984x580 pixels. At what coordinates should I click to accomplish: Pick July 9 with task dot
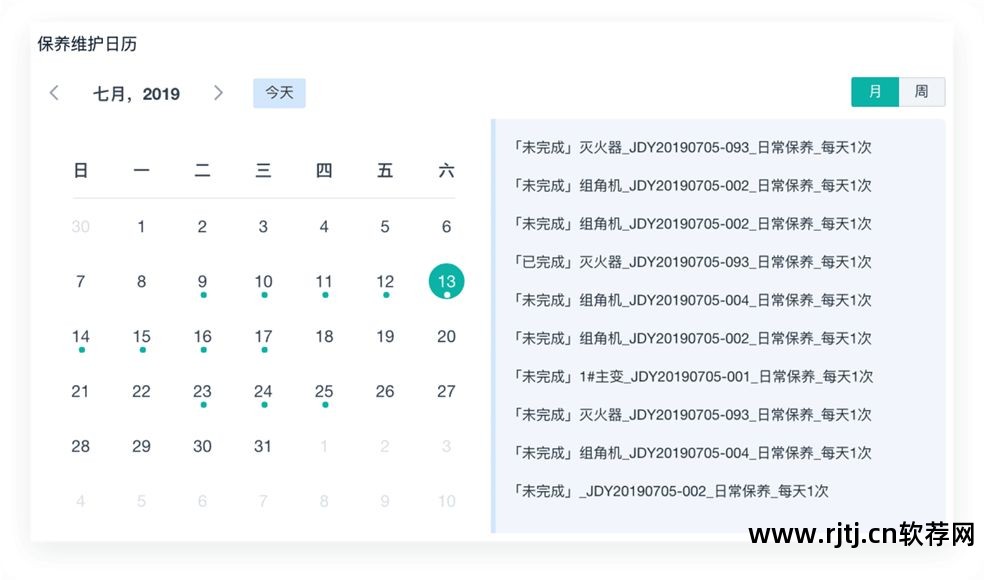click(x=202, y=281)
